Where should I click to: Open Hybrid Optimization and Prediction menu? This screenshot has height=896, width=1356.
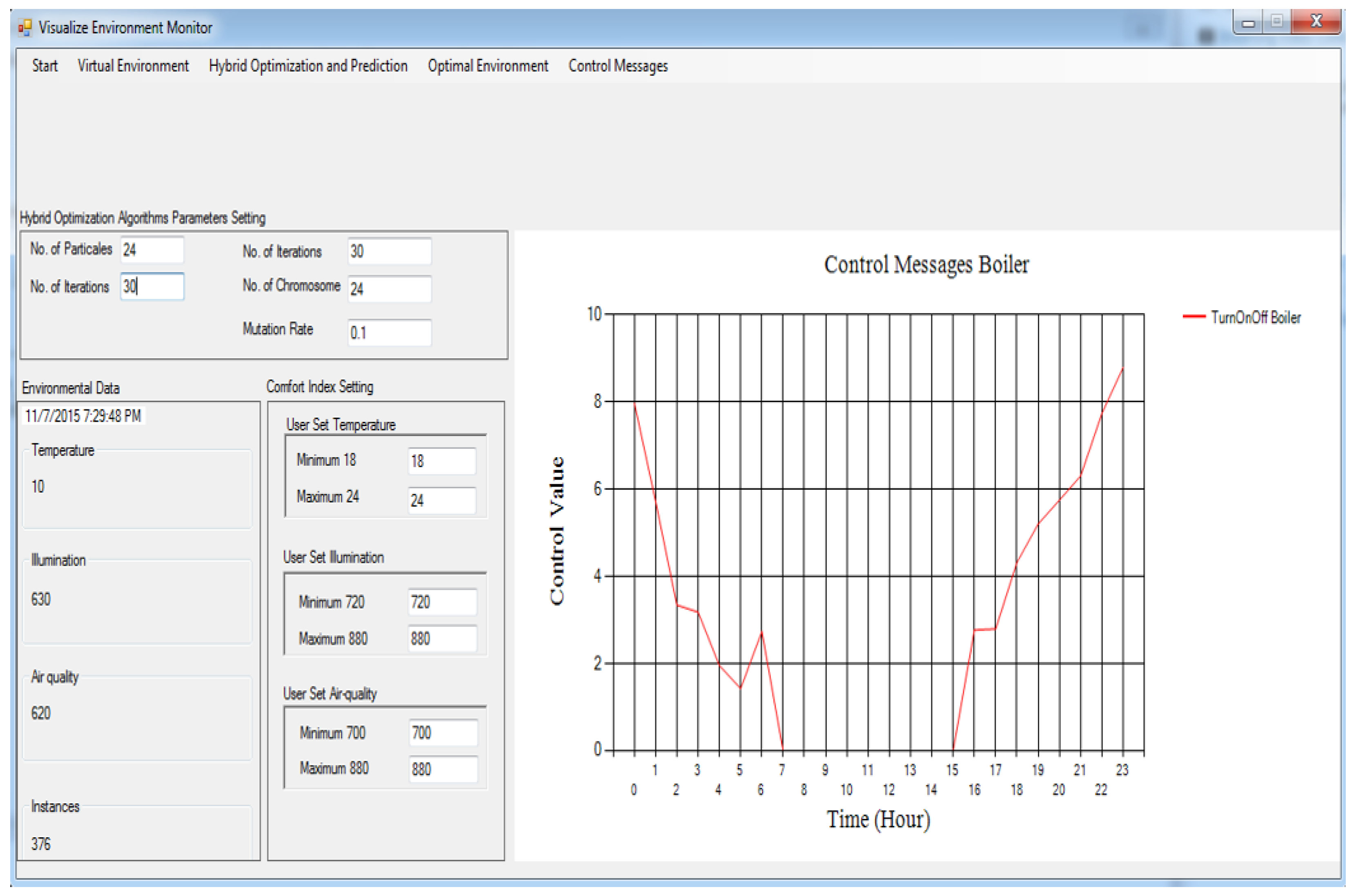[308, 66]
